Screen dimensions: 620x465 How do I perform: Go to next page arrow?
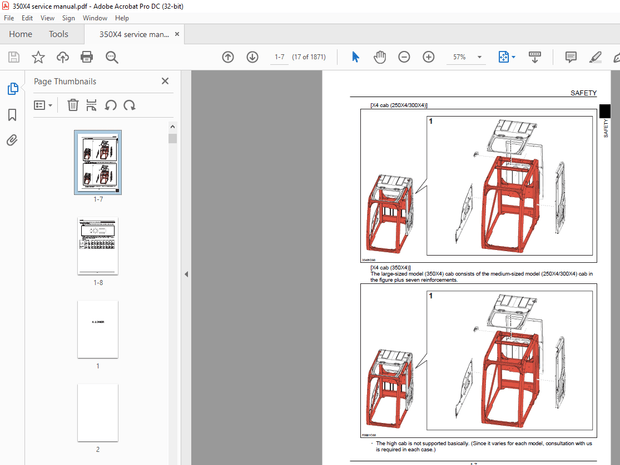[x=252, y=57]
